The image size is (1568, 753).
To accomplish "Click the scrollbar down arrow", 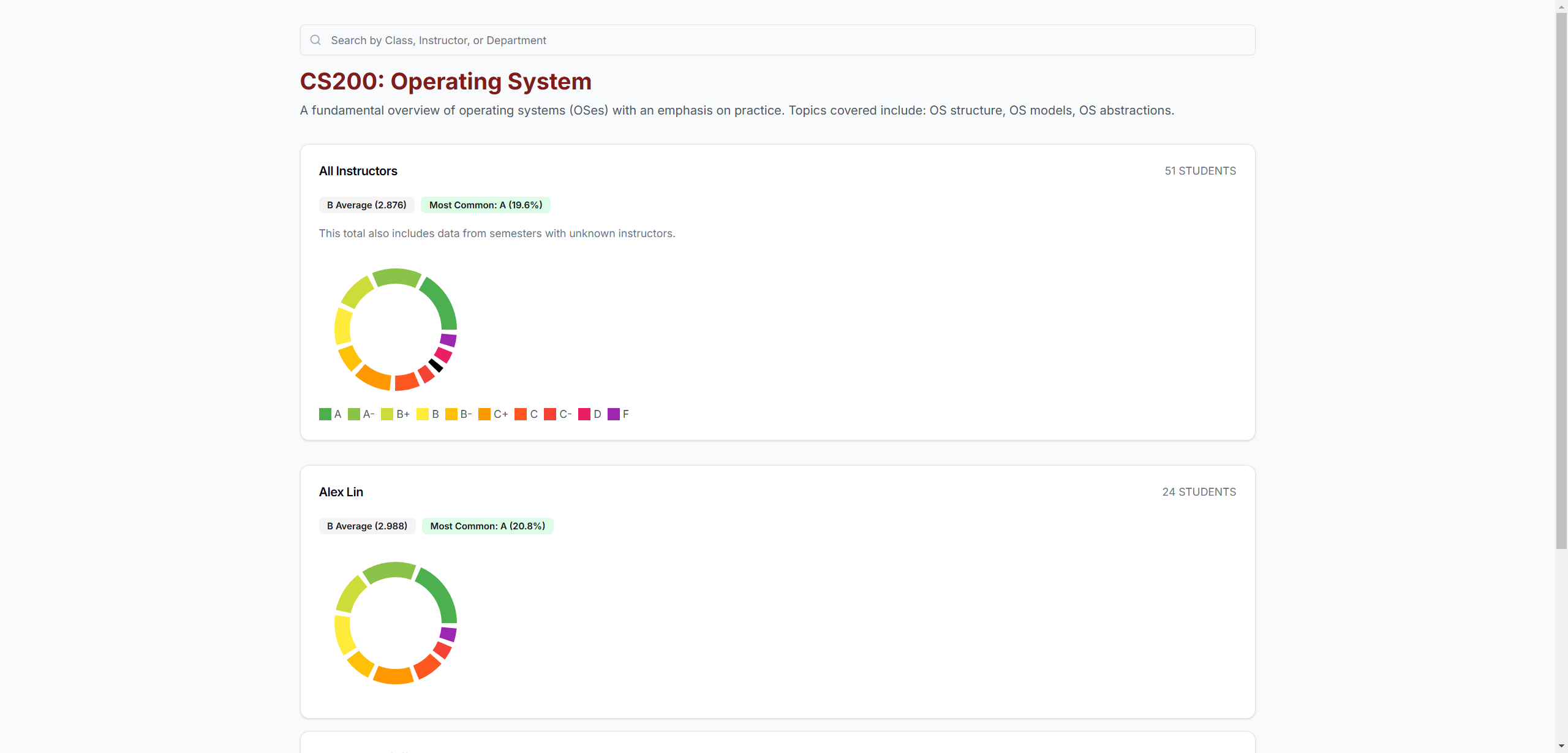I will [x=1561, y=746].
